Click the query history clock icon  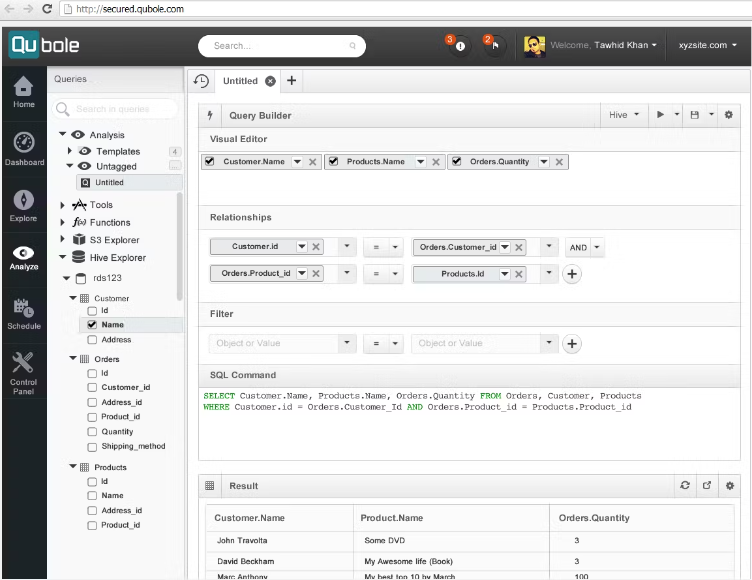[x=201, y=81]
